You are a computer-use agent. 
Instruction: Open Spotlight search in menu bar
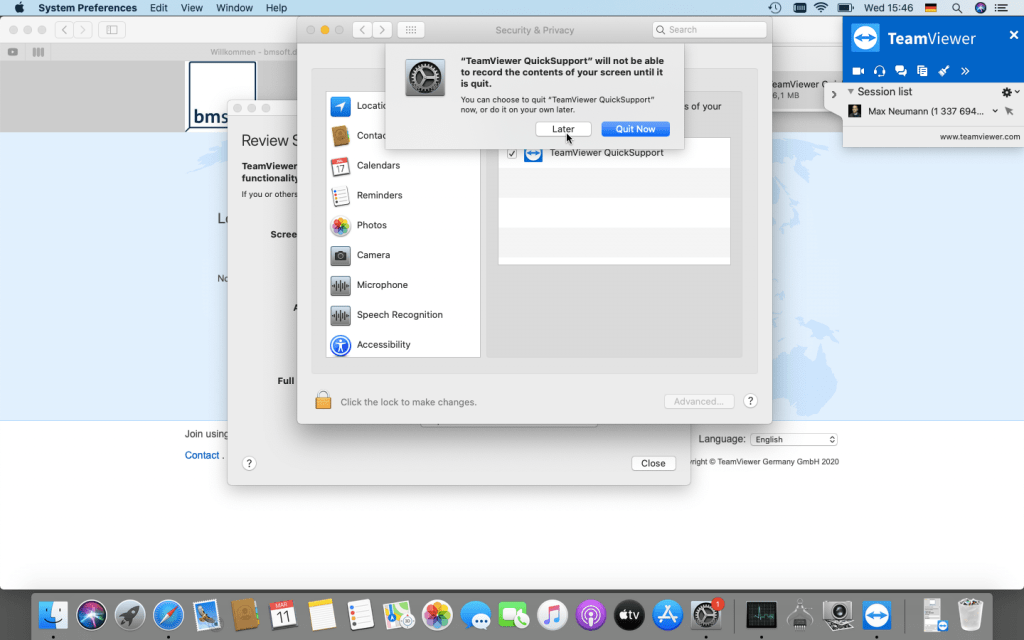(957, 8)
